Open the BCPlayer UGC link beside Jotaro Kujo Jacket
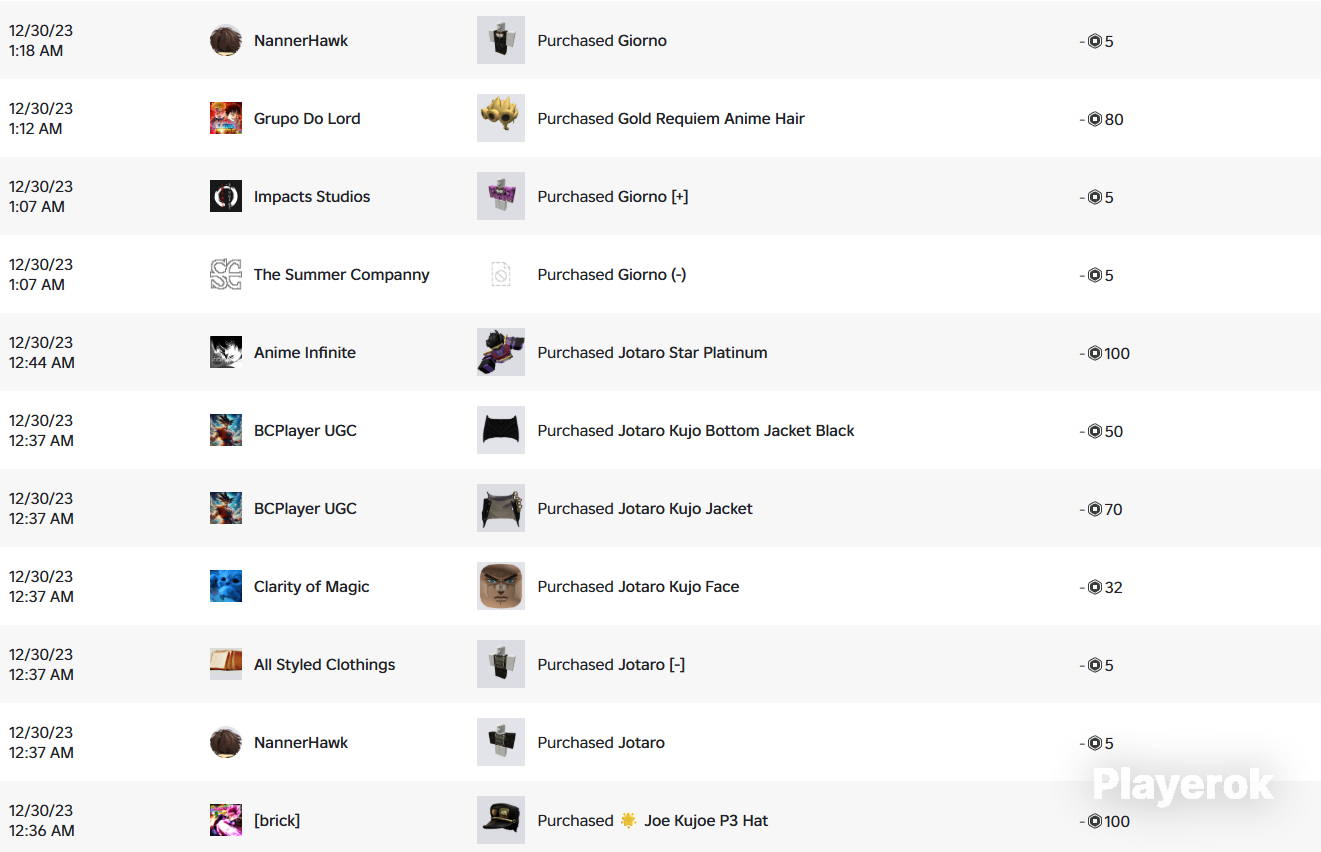The width and height of the screenshot is (1321, 852). [305, 509]
